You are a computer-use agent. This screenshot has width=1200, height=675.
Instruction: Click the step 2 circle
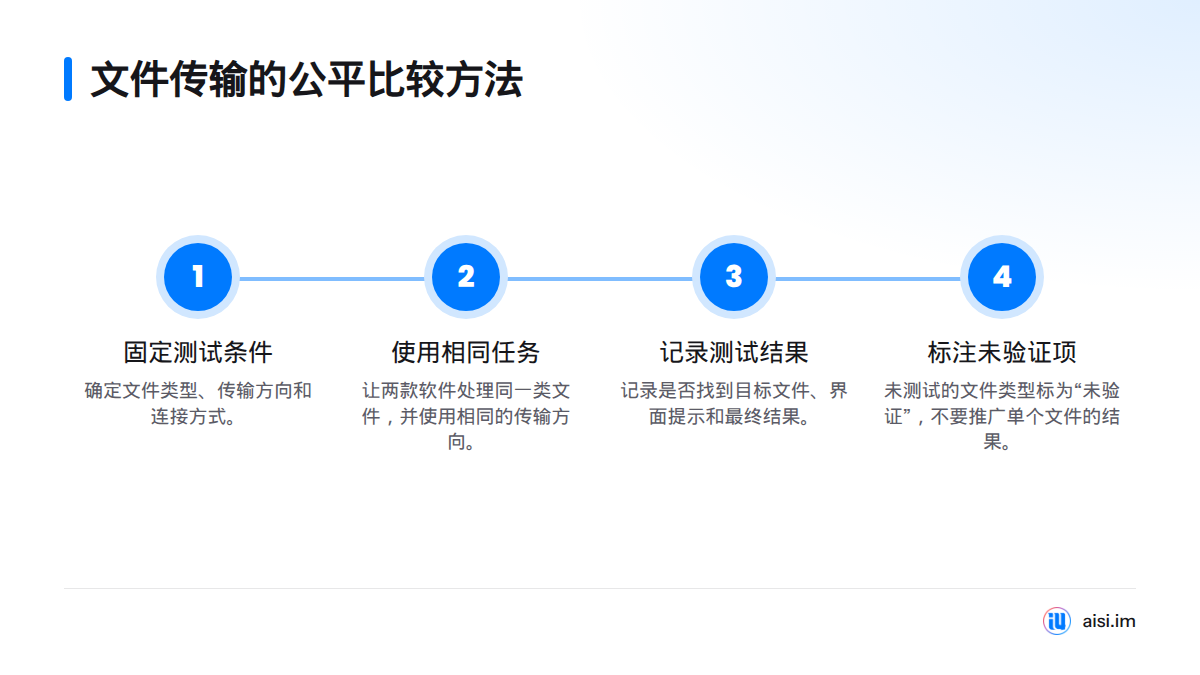click(466, 277)
